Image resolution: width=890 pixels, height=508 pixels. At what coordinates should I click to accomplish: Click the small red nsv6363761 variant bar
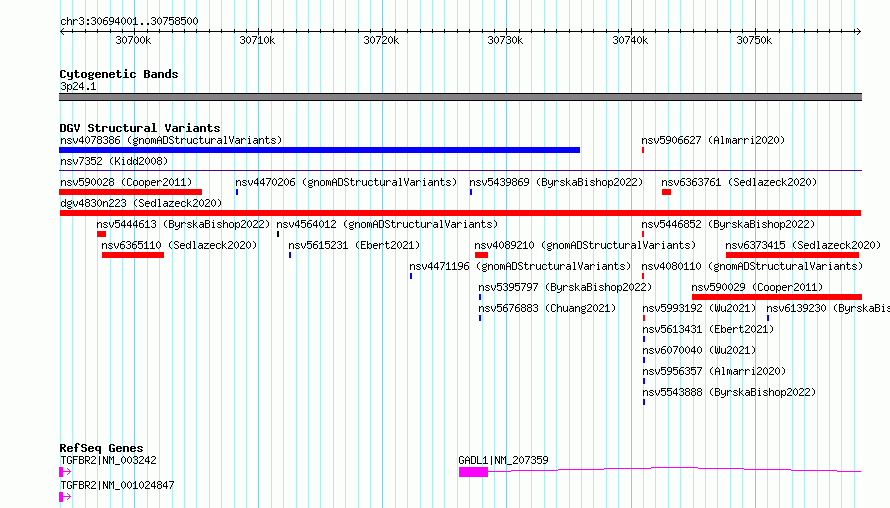666,192
